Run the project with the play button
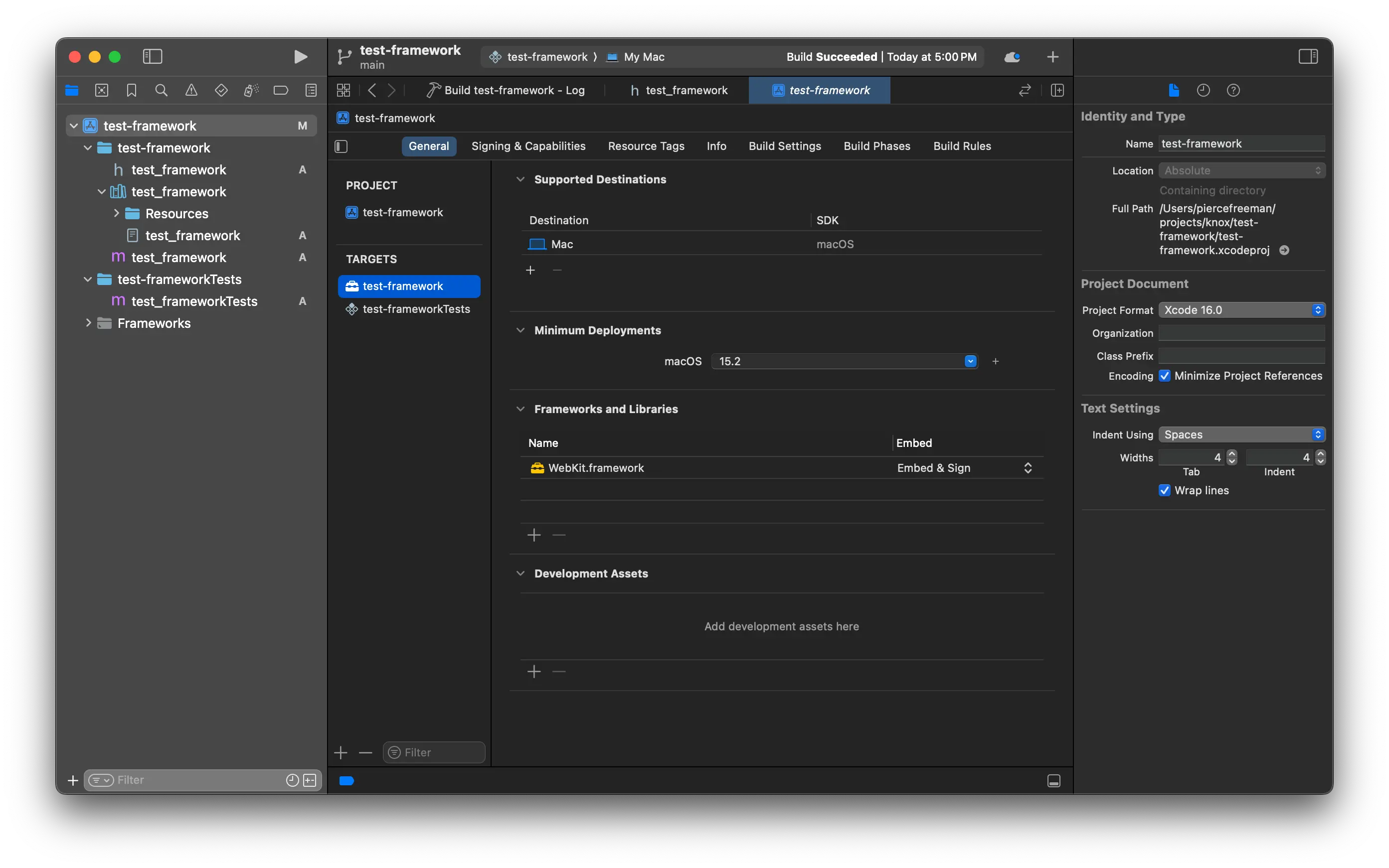This screenshot has width=1389, height=868. coord(300,56)
